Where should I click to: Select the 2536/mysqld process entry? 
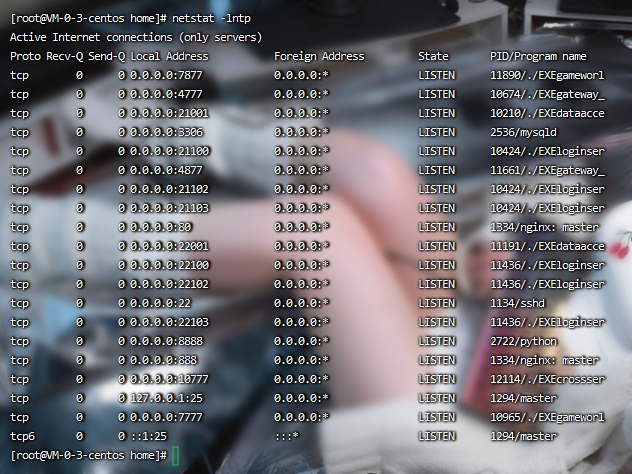click(x=522, y=132)
